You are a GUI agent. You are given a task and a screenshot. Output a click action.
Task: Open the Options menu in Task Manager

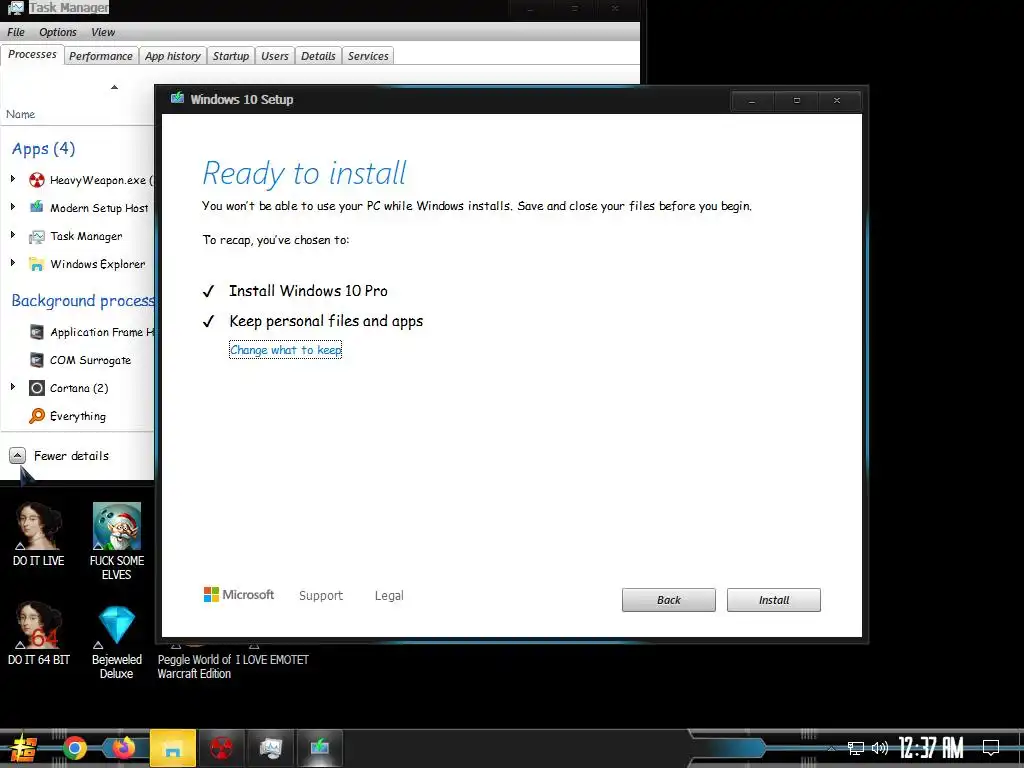coord(57,32)
